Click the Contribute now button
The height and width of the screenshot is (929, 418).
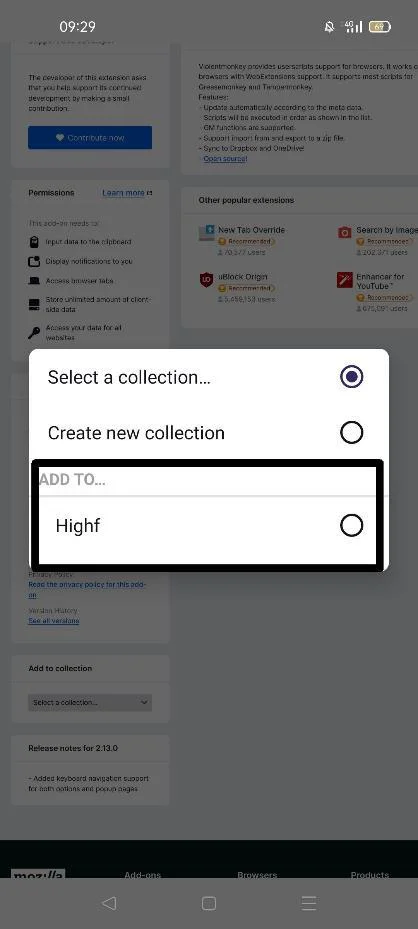point(90,137)
